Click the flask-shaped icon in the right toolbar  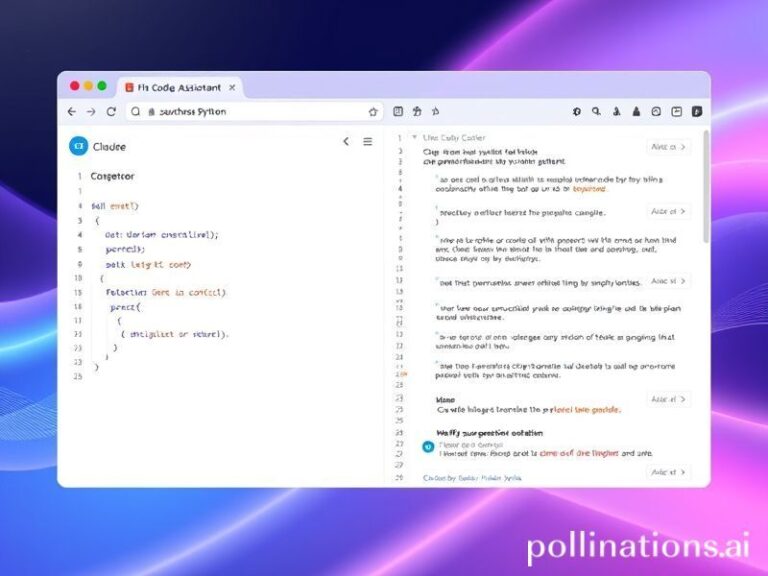tap(617, 112)
